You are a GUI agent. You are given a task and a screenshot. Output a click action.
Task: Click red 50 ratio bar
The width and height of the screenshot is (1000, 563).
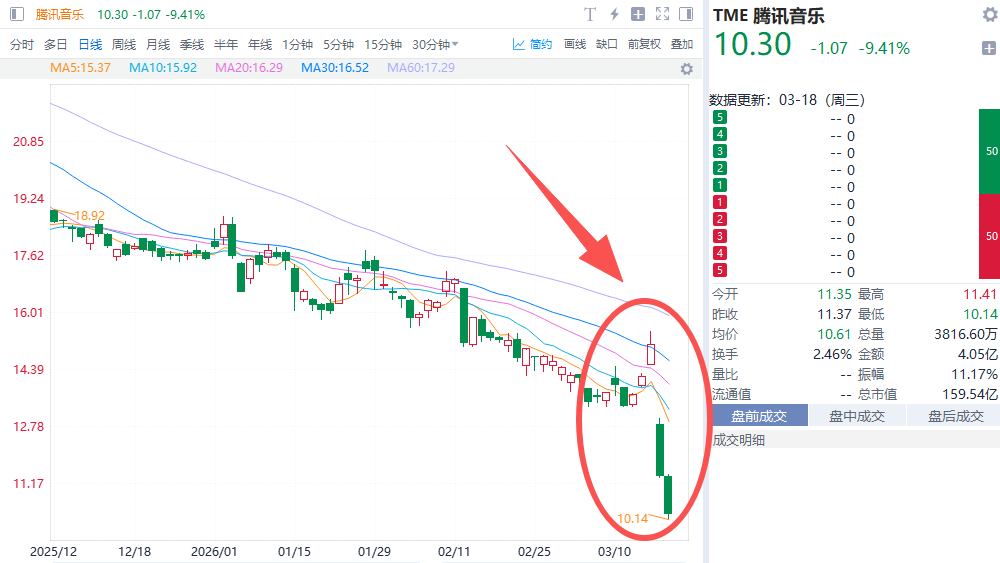[x=990, y=236]
